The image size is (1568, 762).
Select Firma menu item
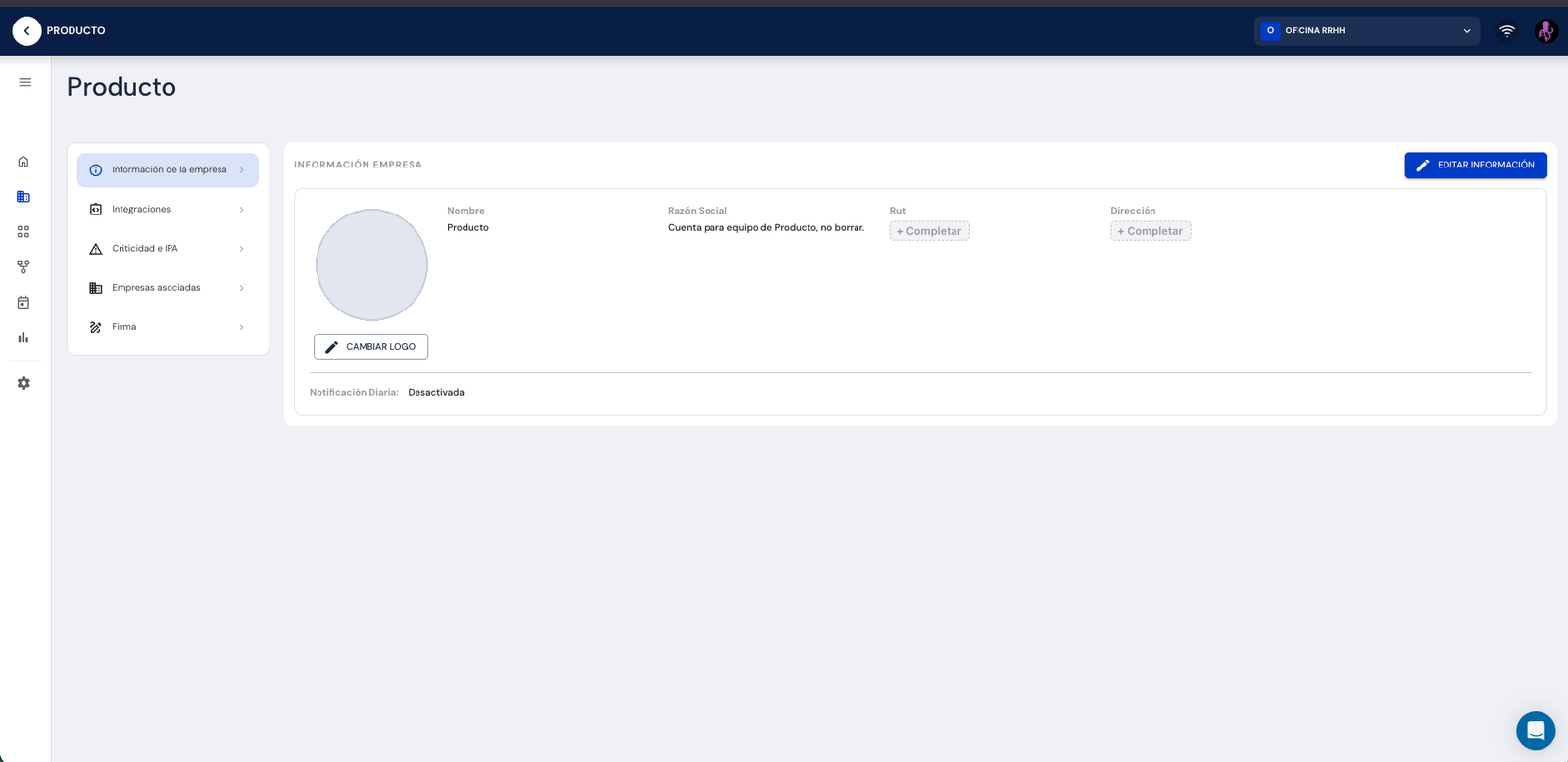pyautogui.click(x=168, y=327)
